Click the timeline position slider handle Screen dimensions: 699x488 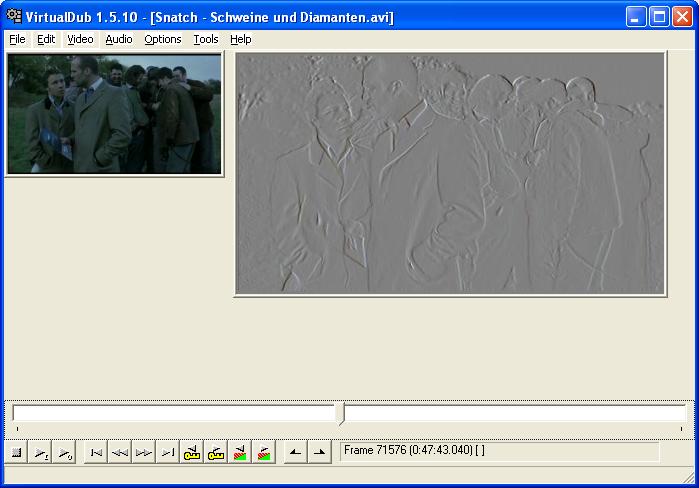coord(341,414)
